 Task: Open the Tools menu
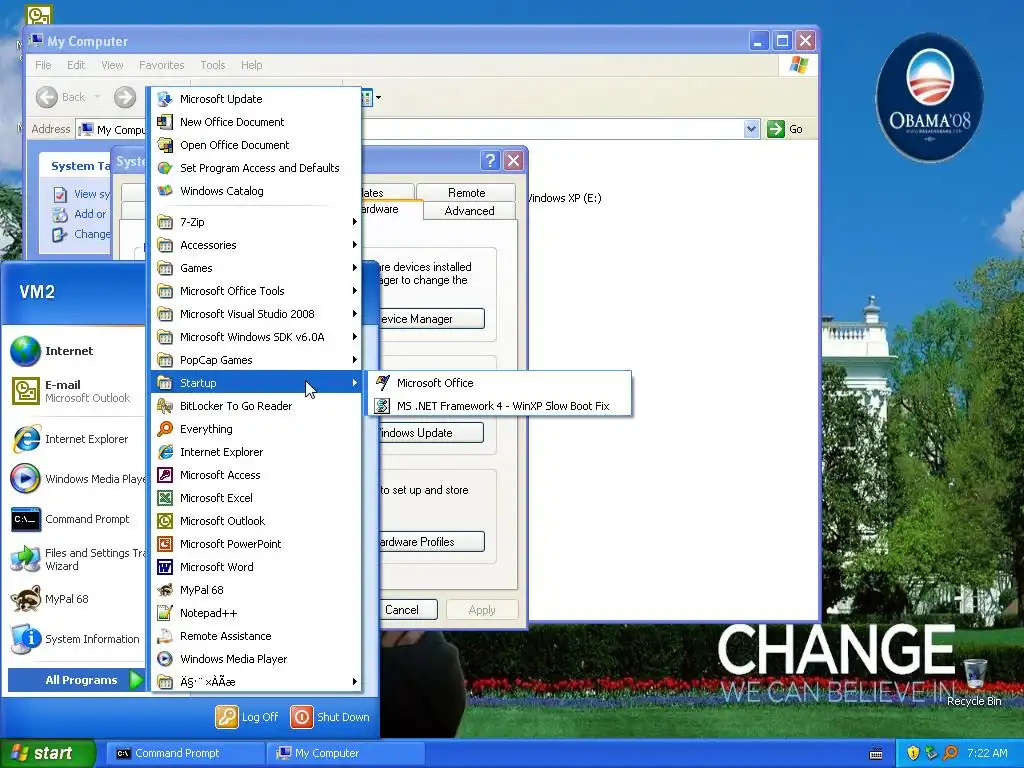(x=212, y=65)
